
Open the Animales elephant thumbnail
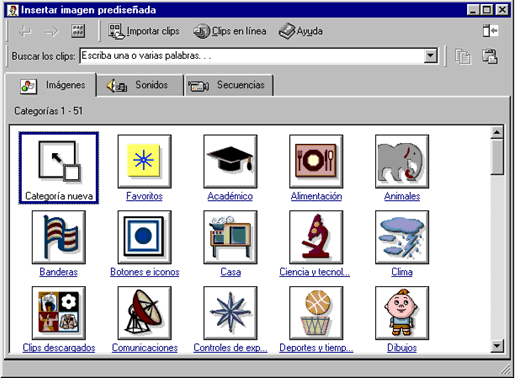pyautogui.click(x=402, y=161)
